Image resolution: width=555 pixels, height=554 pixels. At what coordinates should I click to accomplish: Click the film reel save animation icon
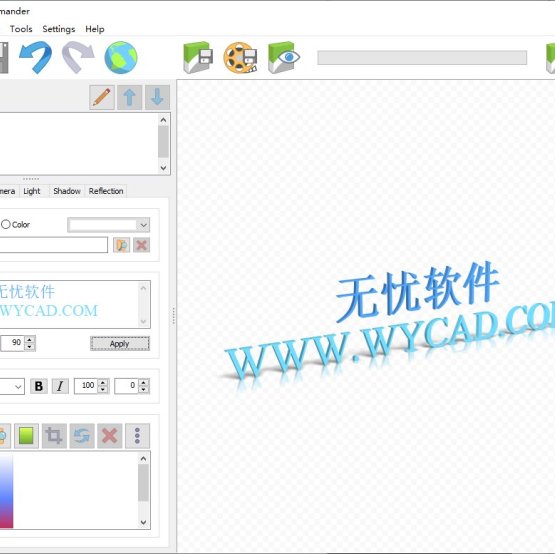tap(240, 57)
